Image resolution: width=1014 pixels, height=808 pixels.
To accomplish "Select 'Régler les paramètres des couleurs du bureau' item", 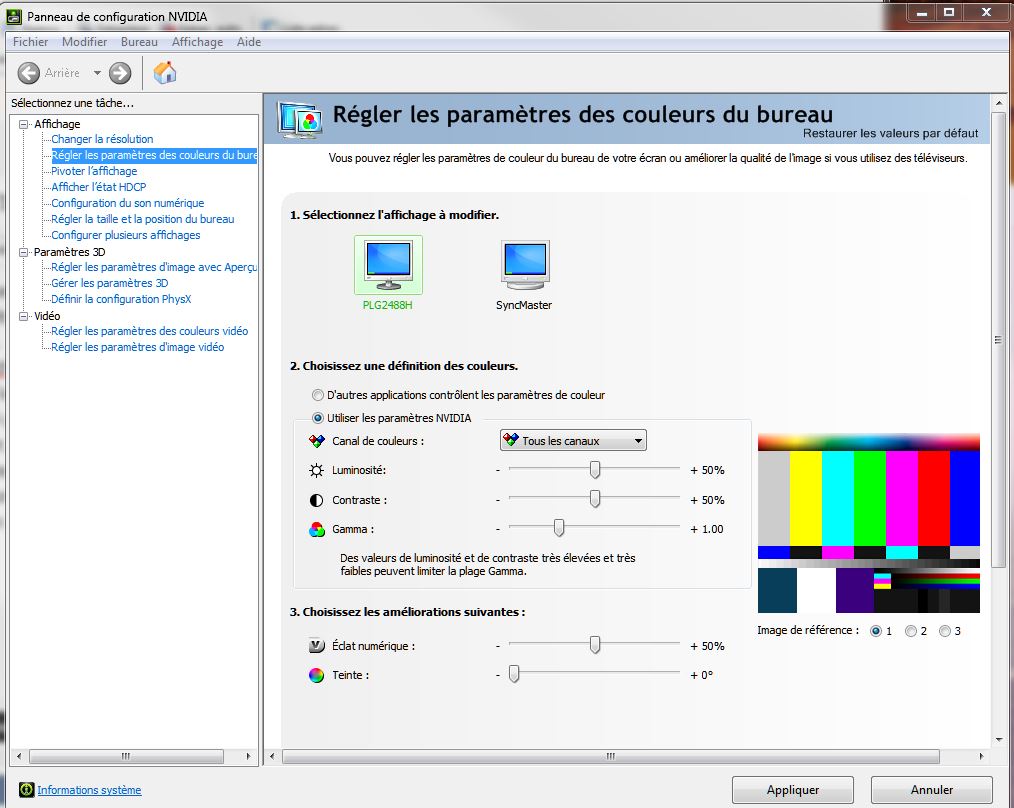I will coord(154,155).
